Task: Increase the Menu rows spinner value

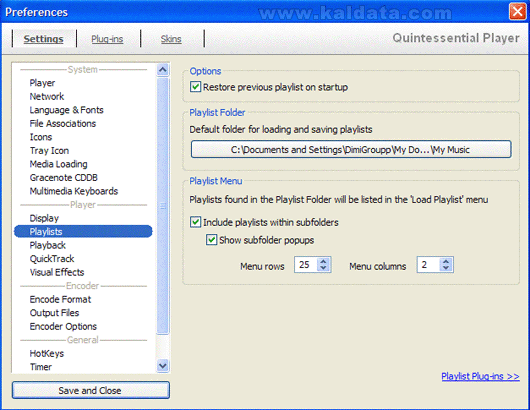Action: (323, 261)
